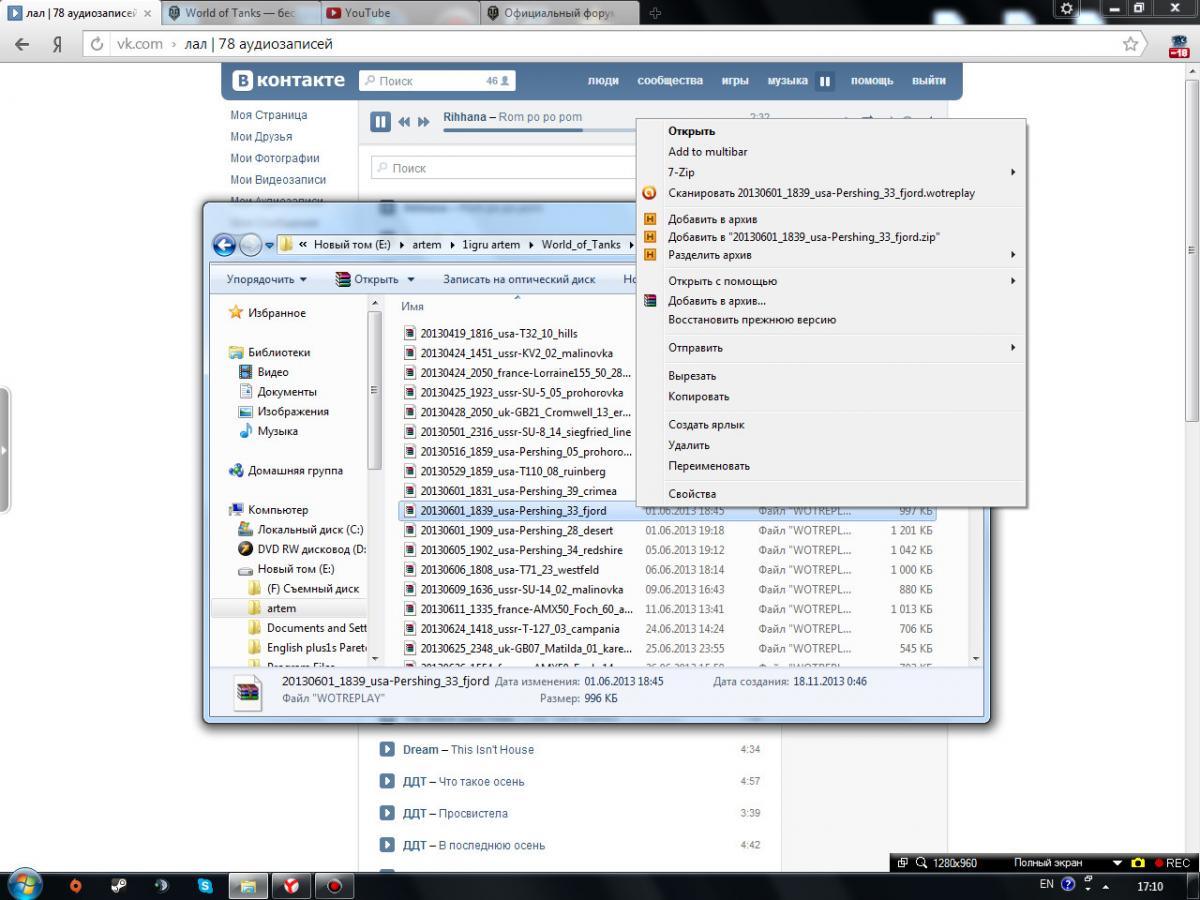Open the Windows Start button

pos(23,884)
